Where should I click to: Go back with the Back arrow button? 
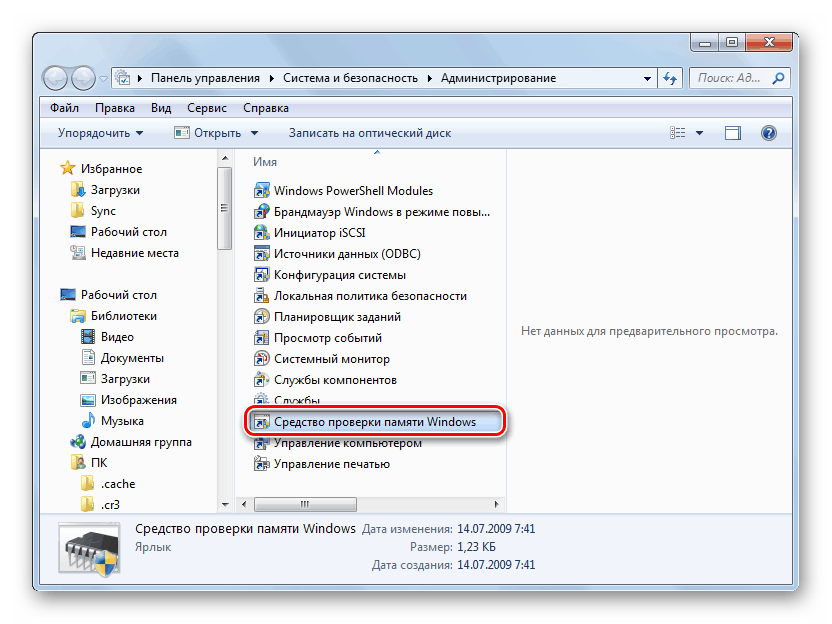55,79
